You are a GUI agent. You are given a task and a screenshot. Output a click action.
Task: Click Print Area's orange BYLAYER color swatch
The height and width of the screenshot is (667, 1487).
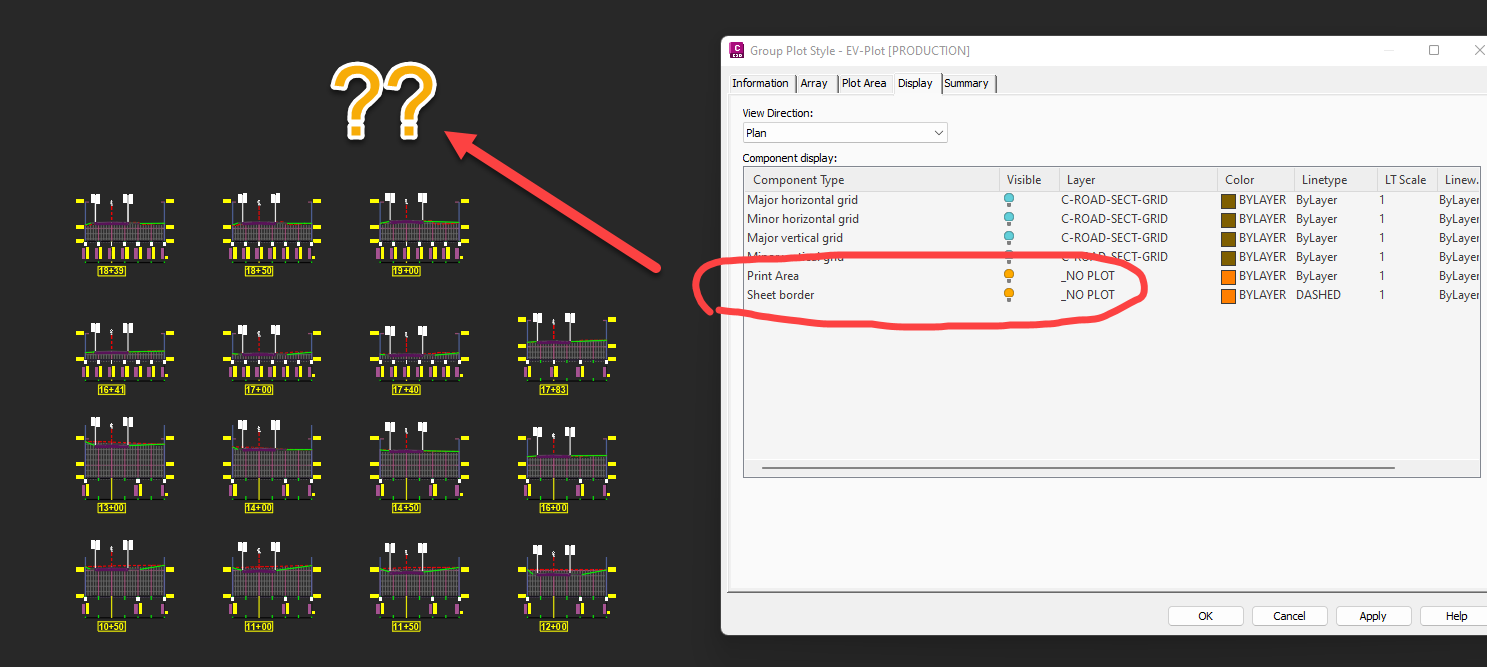point(1228,275)
